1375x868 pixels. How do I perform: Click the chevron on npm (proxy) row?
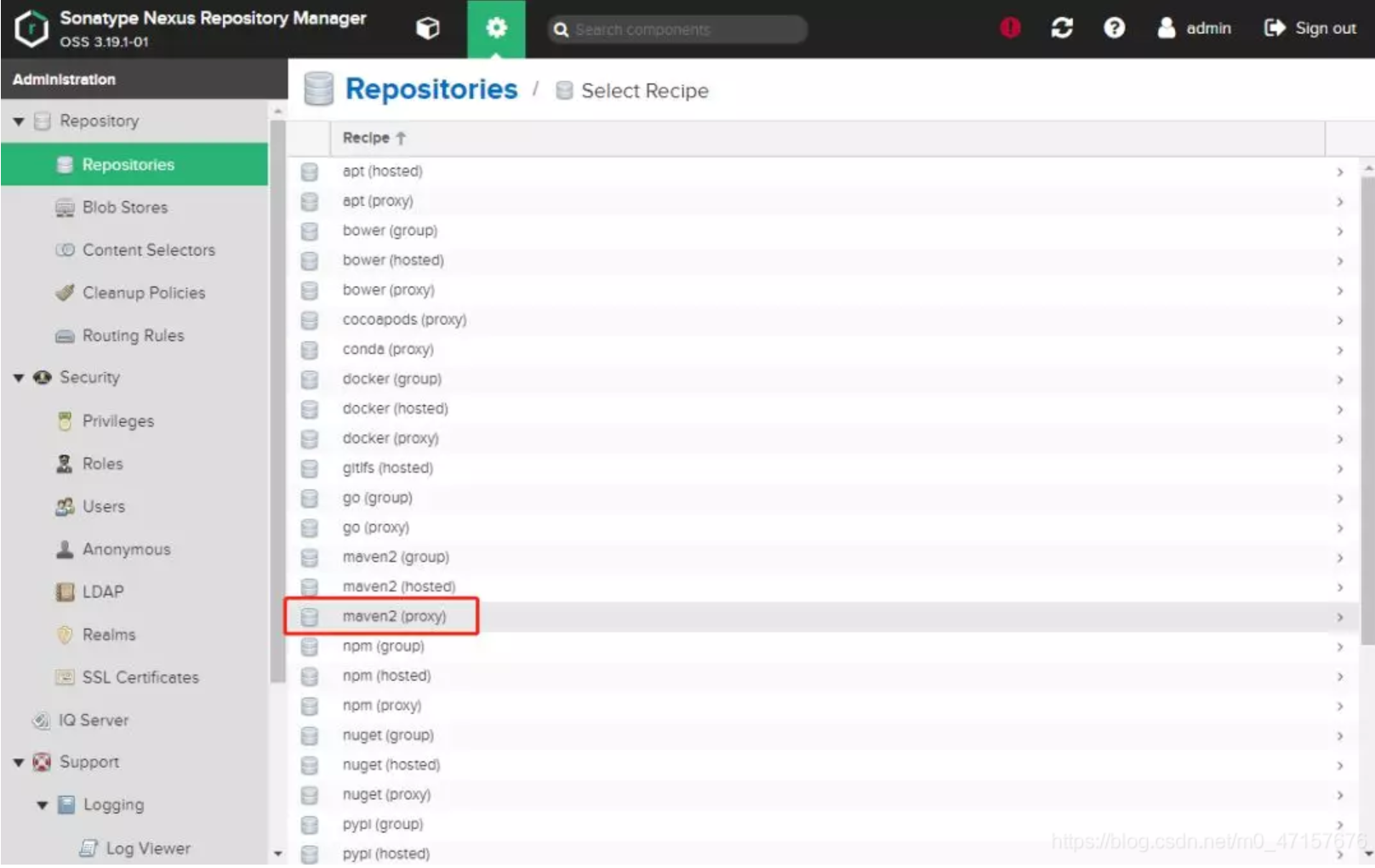point(1340,705)
